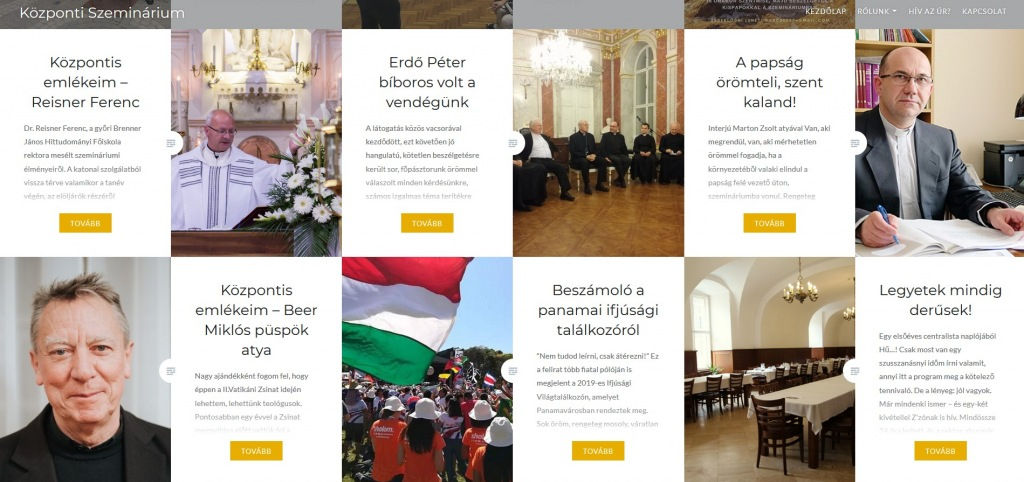Click the article icon beside Panama youth report
Screen dimensions: 1024x482
point(513,370)
